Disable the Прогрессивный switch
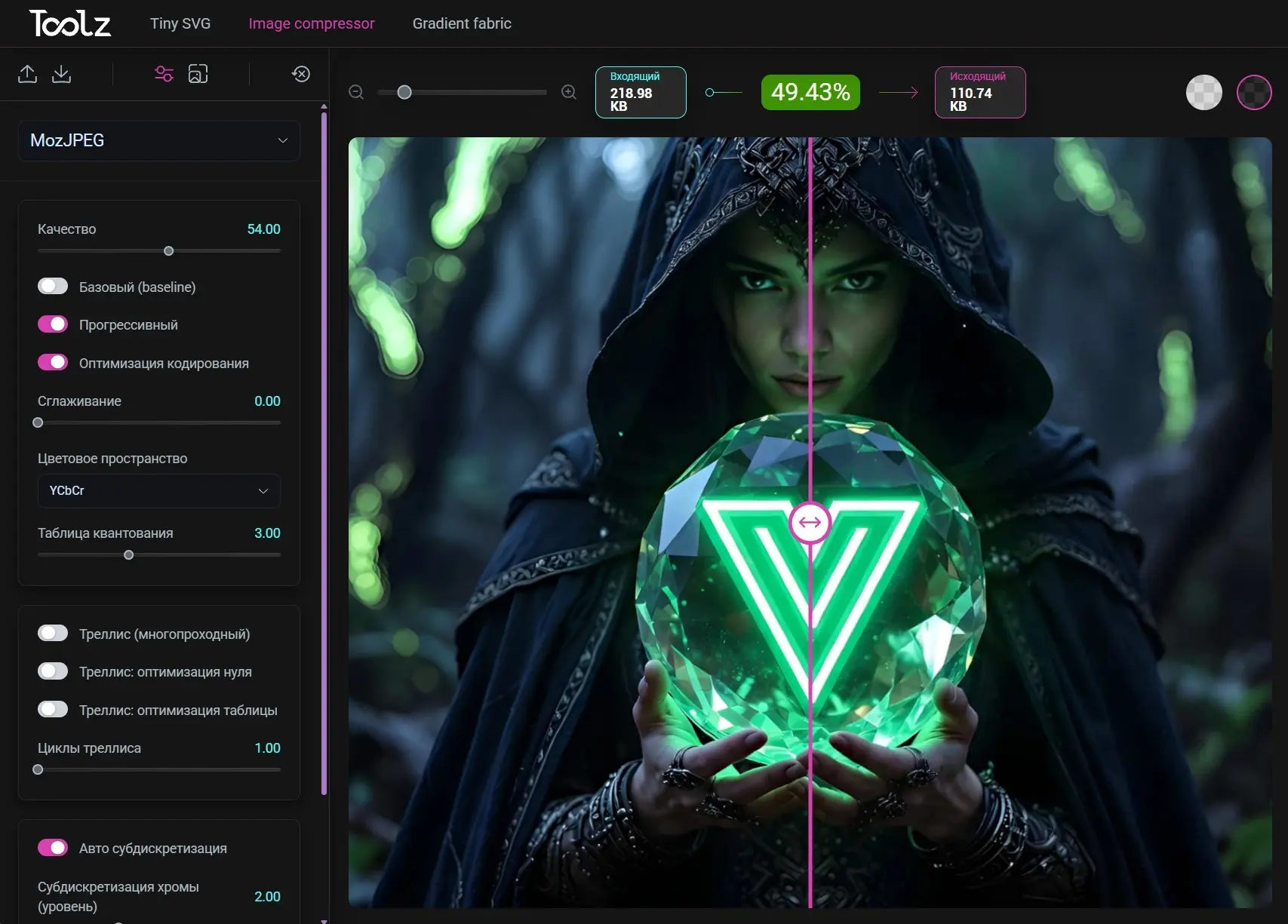 (x=53, y=324)
